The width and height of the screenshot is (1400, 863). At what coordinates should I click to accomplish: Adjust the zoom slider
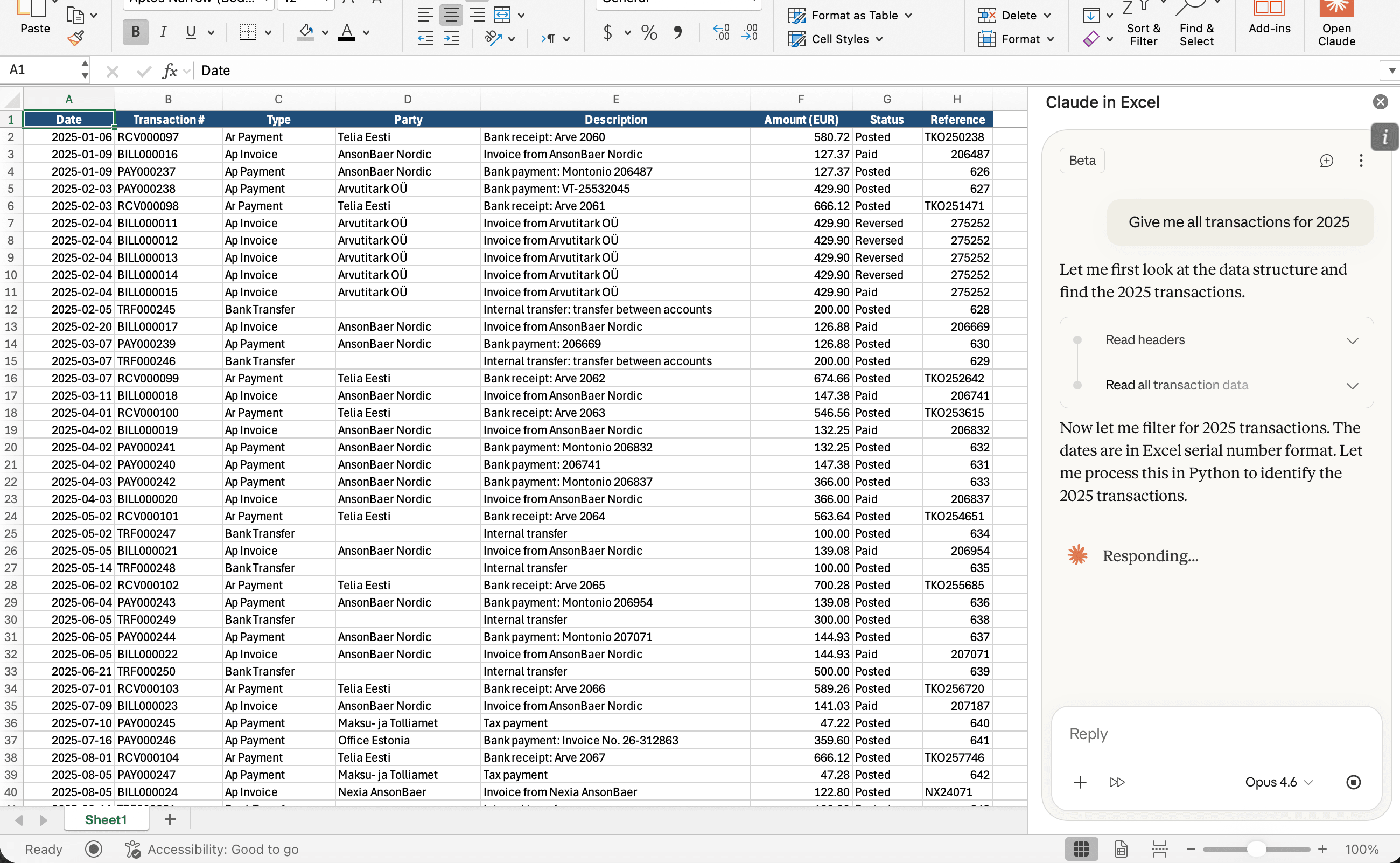pyautogui.click(x=1256, y=849)
